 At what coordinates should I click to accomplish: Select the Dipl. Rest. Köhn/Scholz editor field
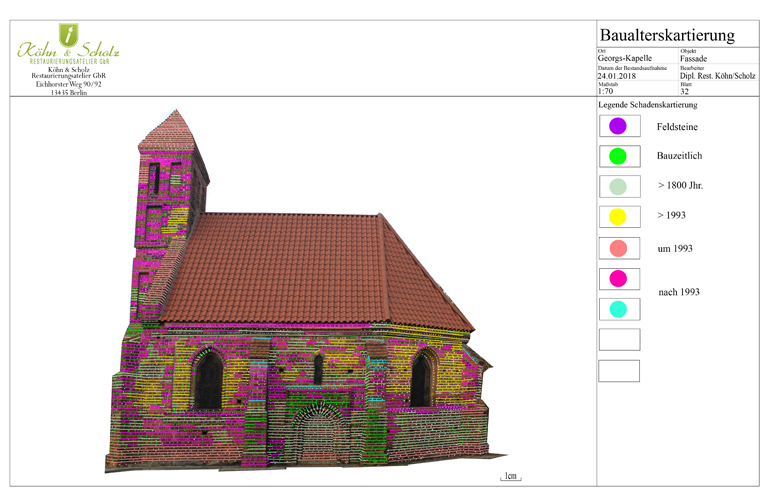[x=717, y=76]
